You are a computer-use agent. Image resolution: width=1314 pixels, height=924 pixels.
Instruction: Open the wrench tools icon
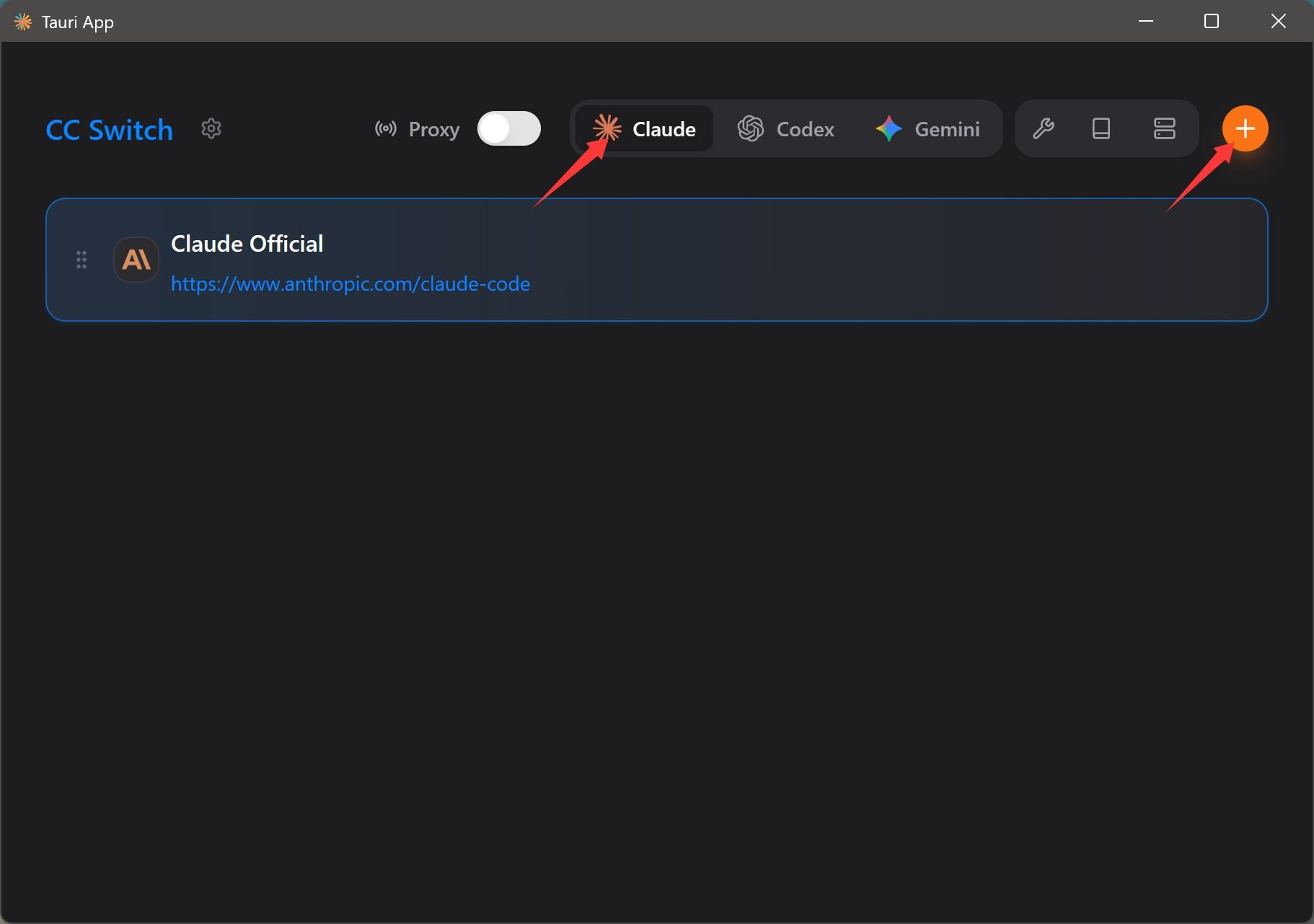(x=1043, y=129)
